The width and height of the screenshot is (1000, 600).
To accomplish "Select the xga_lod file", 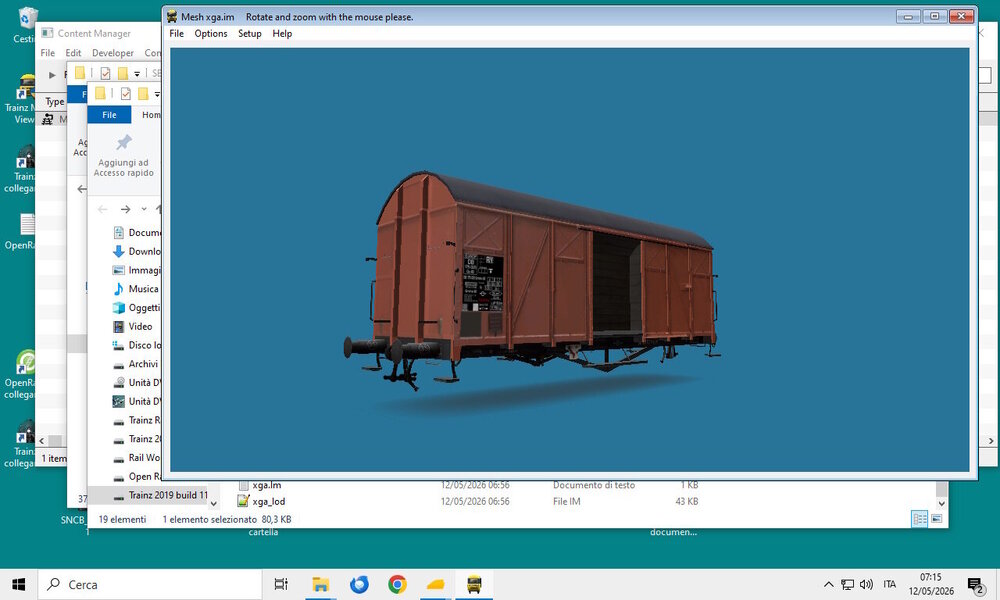I will point(268,501).
